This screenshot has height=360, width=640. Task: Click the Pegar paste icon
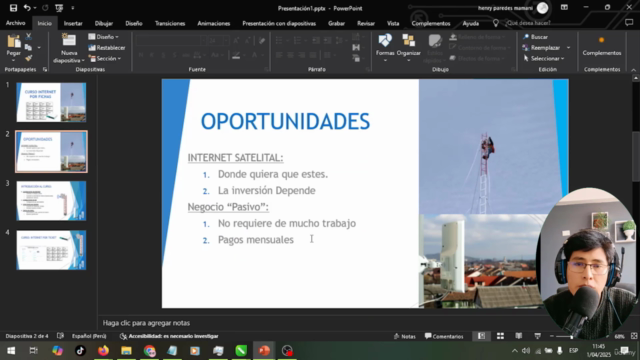coord(13,41)
